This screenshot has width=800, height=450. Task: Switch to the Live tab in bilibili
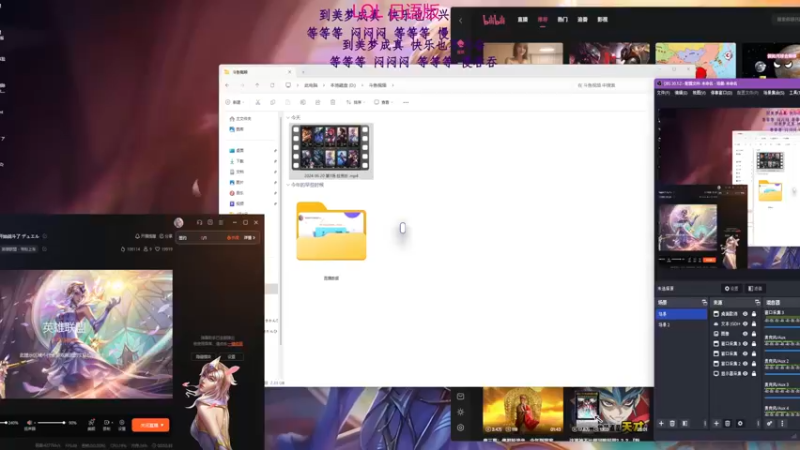click(x=522, y=19)
